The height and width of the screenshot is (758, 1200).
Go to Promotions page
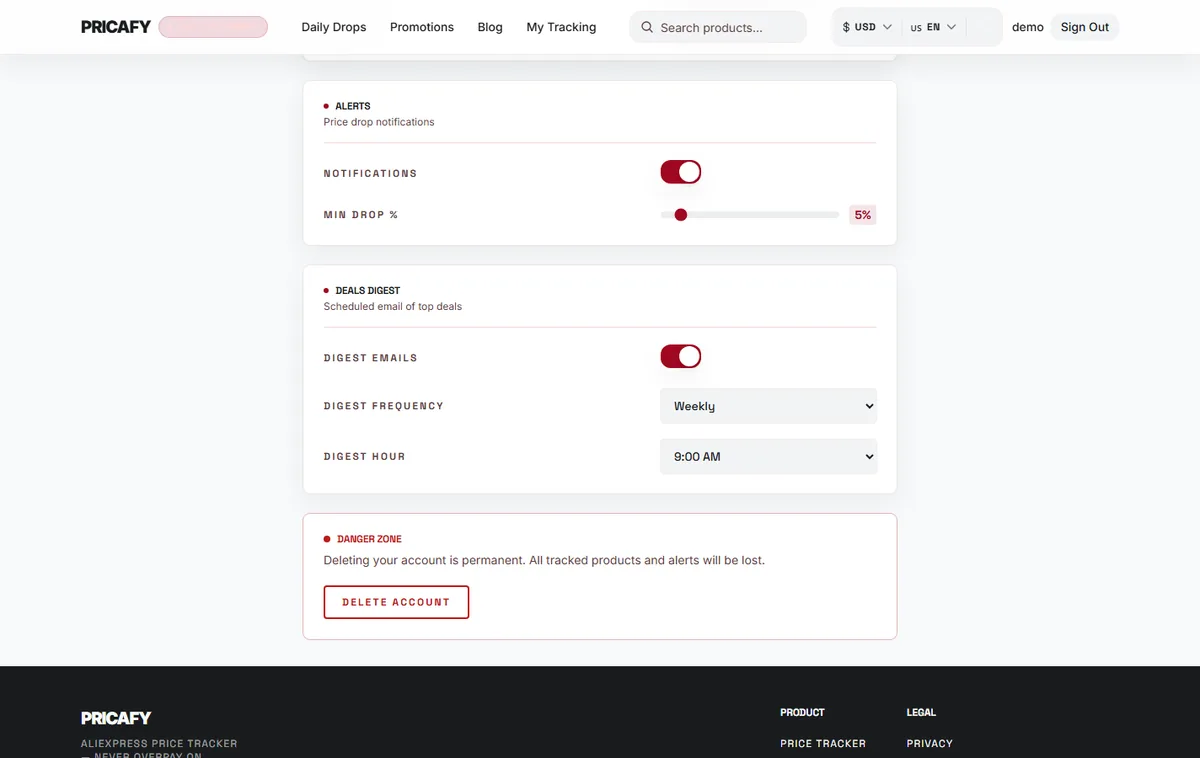422,27
